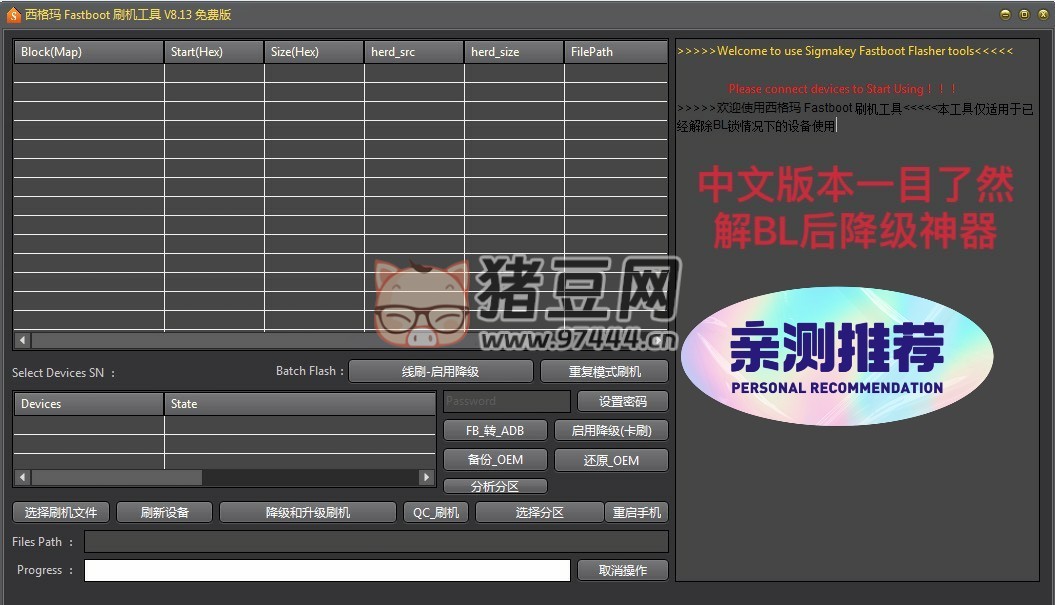
Task: Click the FB_转_ADB button
Action: (x=495, y=431)
